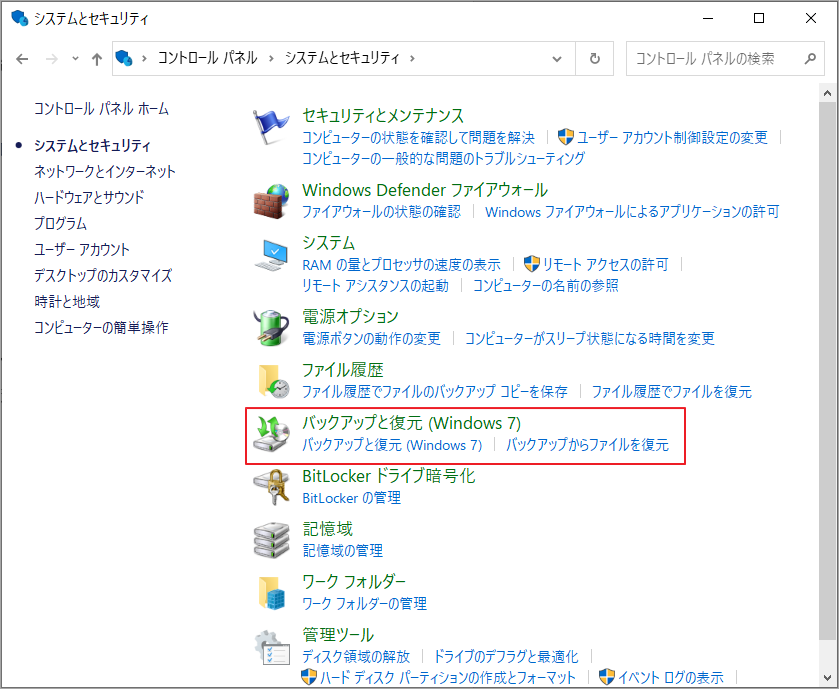
Task: Open ハード ディスク パーティションの作成とフォーマット link
Action: (448, 678)
